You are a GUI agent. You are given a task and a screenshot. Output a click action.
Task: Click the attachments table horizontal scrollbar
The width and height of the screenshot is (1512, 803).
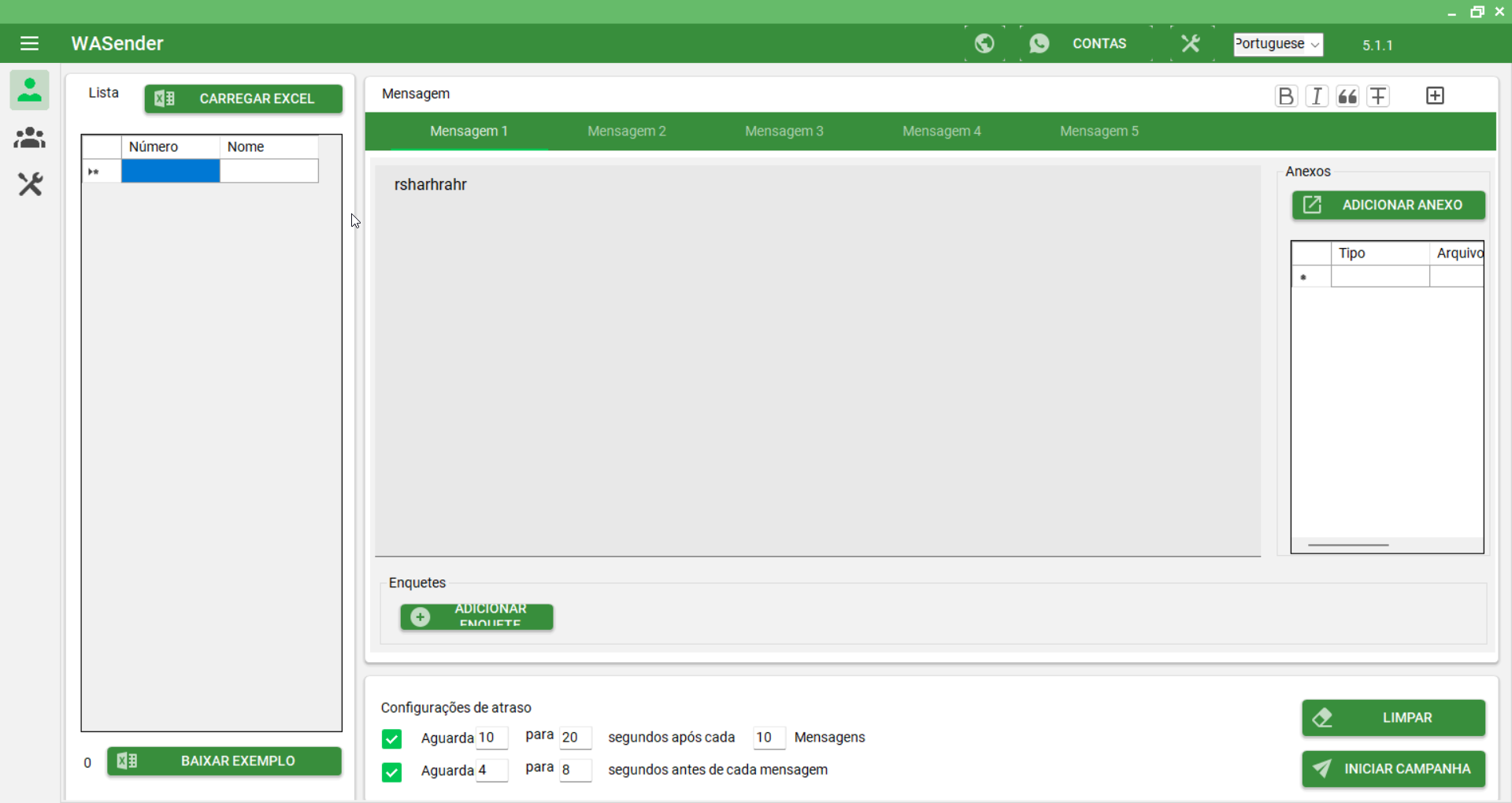pos(1348,545)
